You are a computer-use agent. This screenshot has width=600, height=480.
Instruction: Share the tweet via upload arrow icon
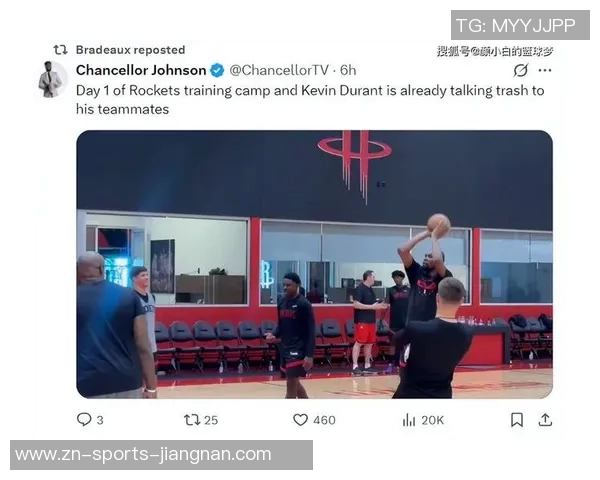[x=545, y=420]
